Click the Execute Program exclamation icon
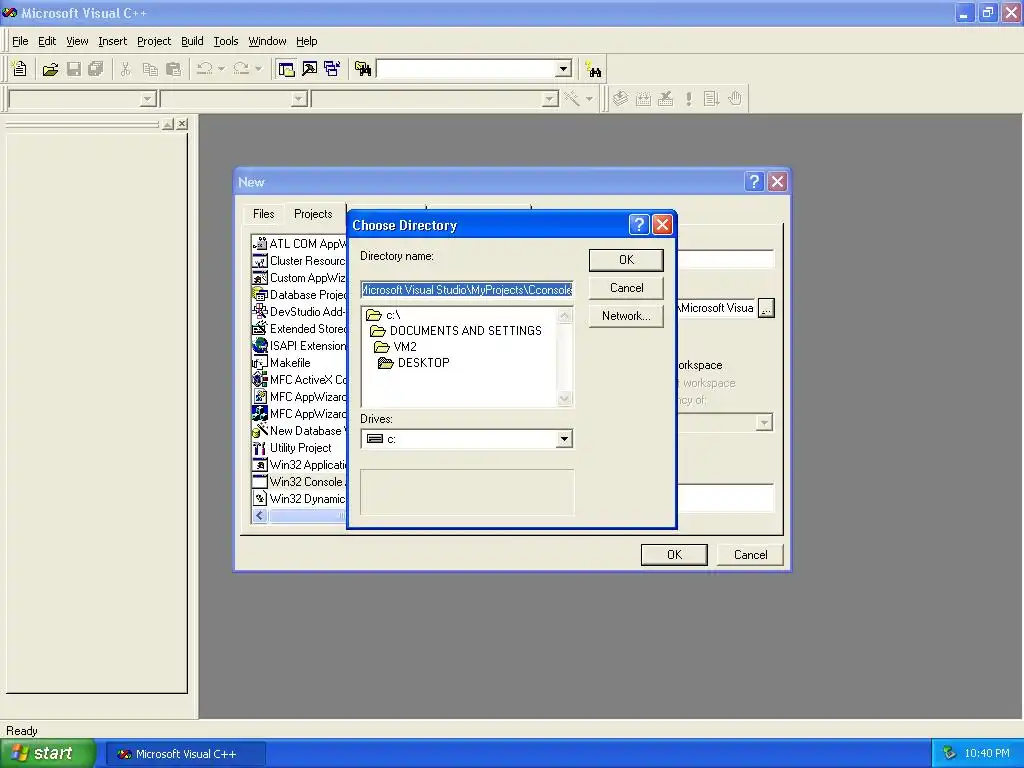Screen dimensions: 1024x768 (x=688, y=99)
